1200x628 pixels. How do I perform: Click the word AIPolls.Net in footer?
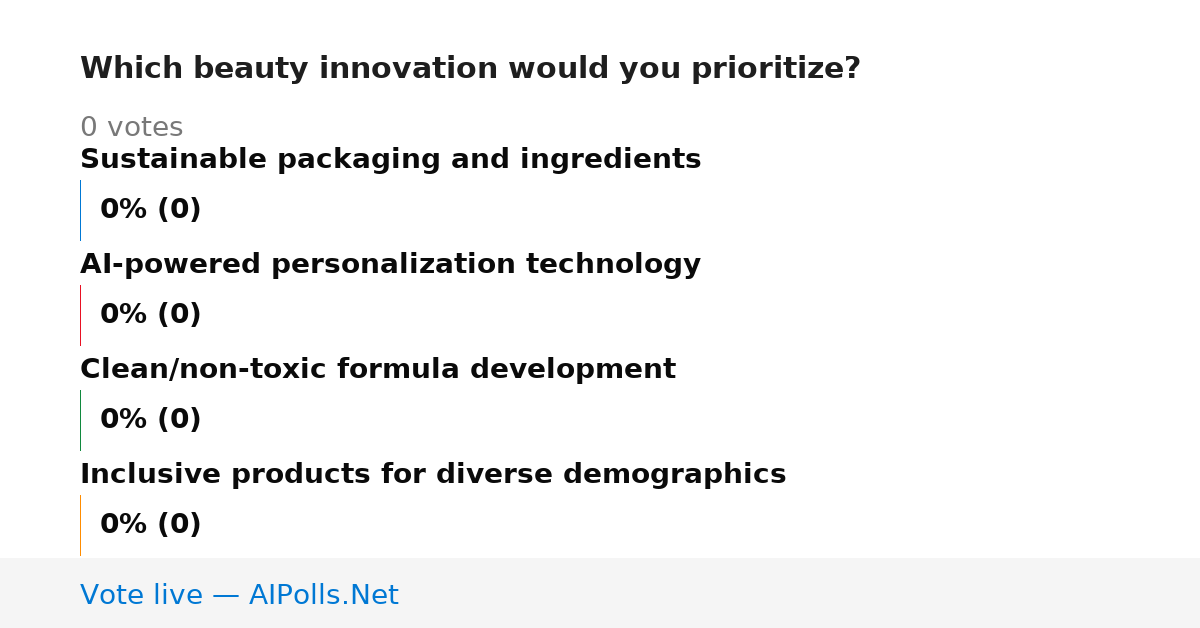point(323,596)
